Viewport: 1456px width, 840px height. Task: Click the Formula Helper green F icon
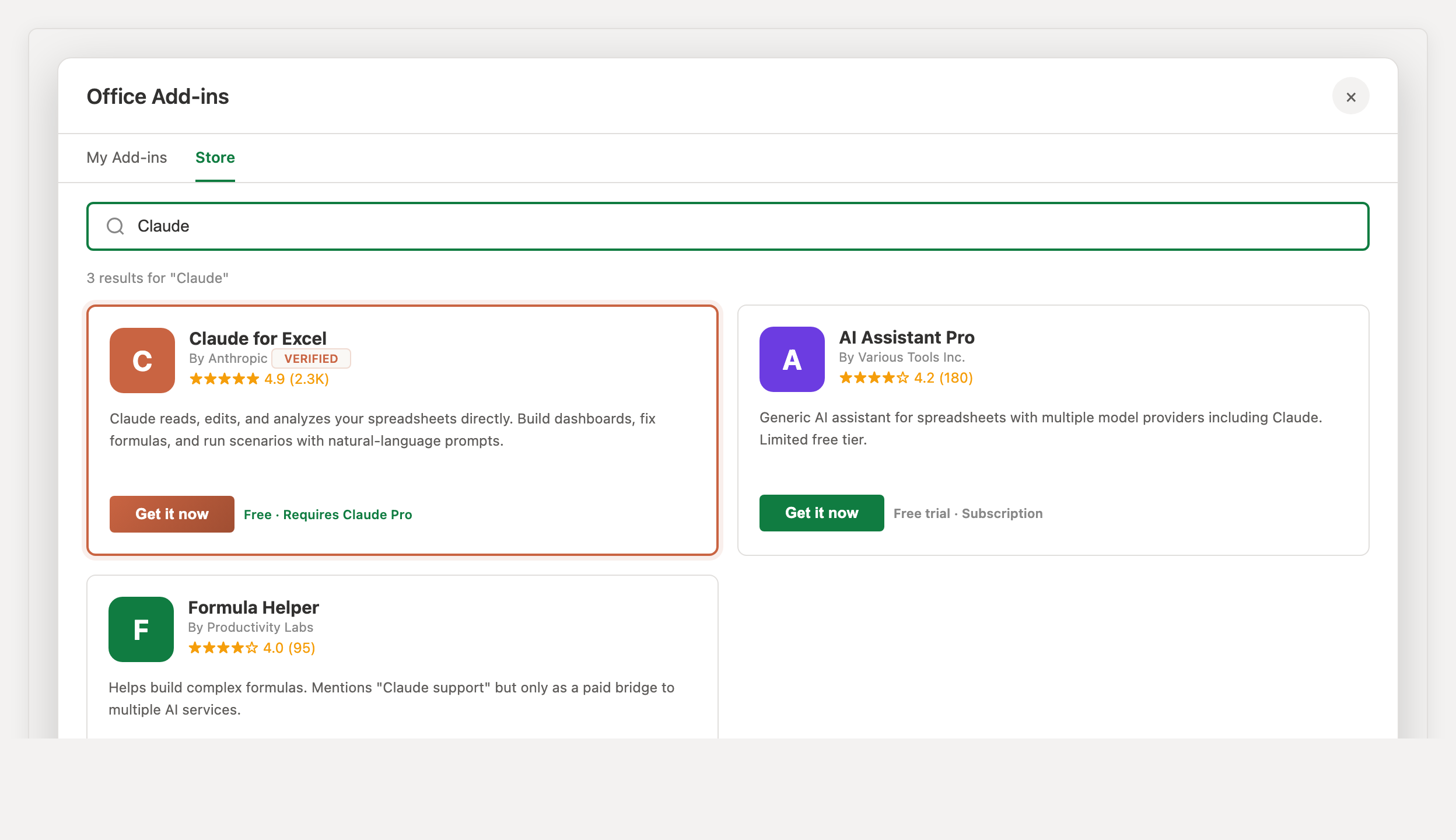[141, 629]
